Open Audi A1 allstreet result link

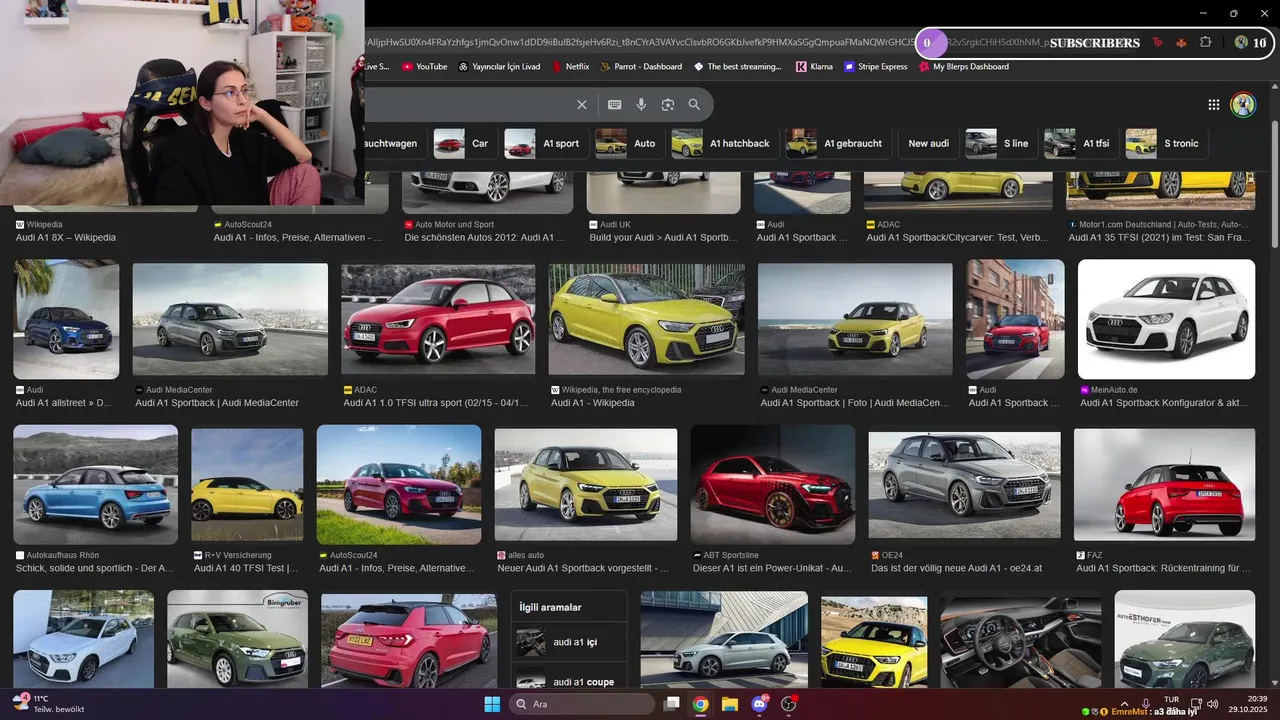pos(64,403)
